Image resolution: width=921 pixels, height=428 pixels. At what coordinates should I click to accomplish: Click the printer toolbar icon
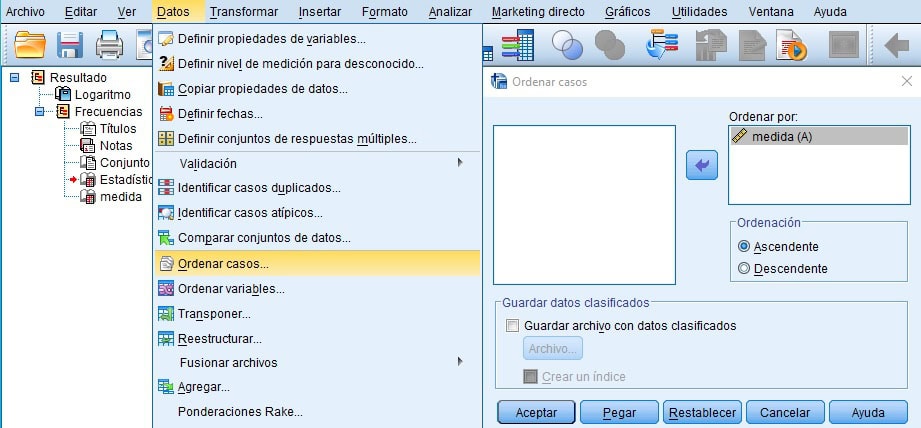coord(109,45)
